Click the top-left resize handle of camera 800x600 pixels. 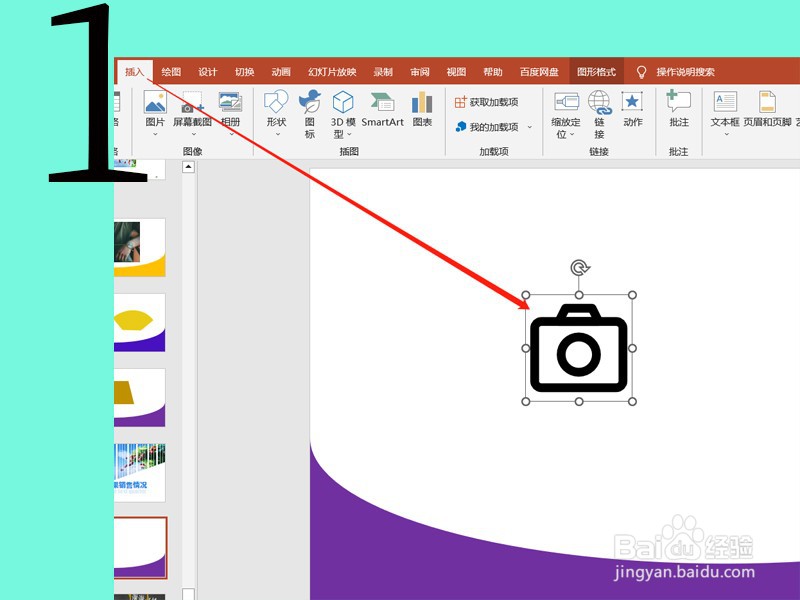(526, 295)
